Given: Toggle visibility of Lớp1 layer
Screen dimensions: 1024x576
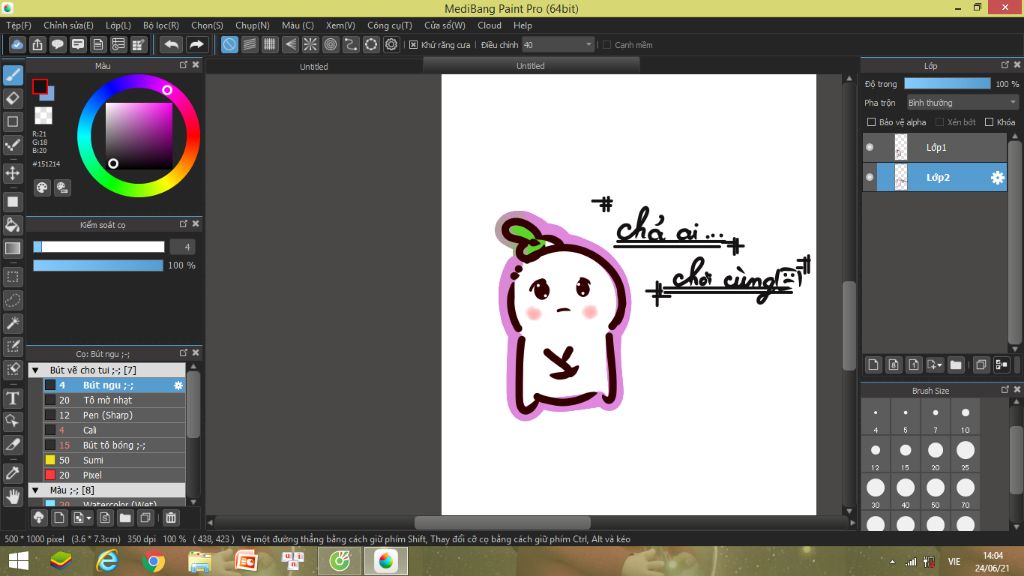Looking at the screenshot, I should click(869, 148).
